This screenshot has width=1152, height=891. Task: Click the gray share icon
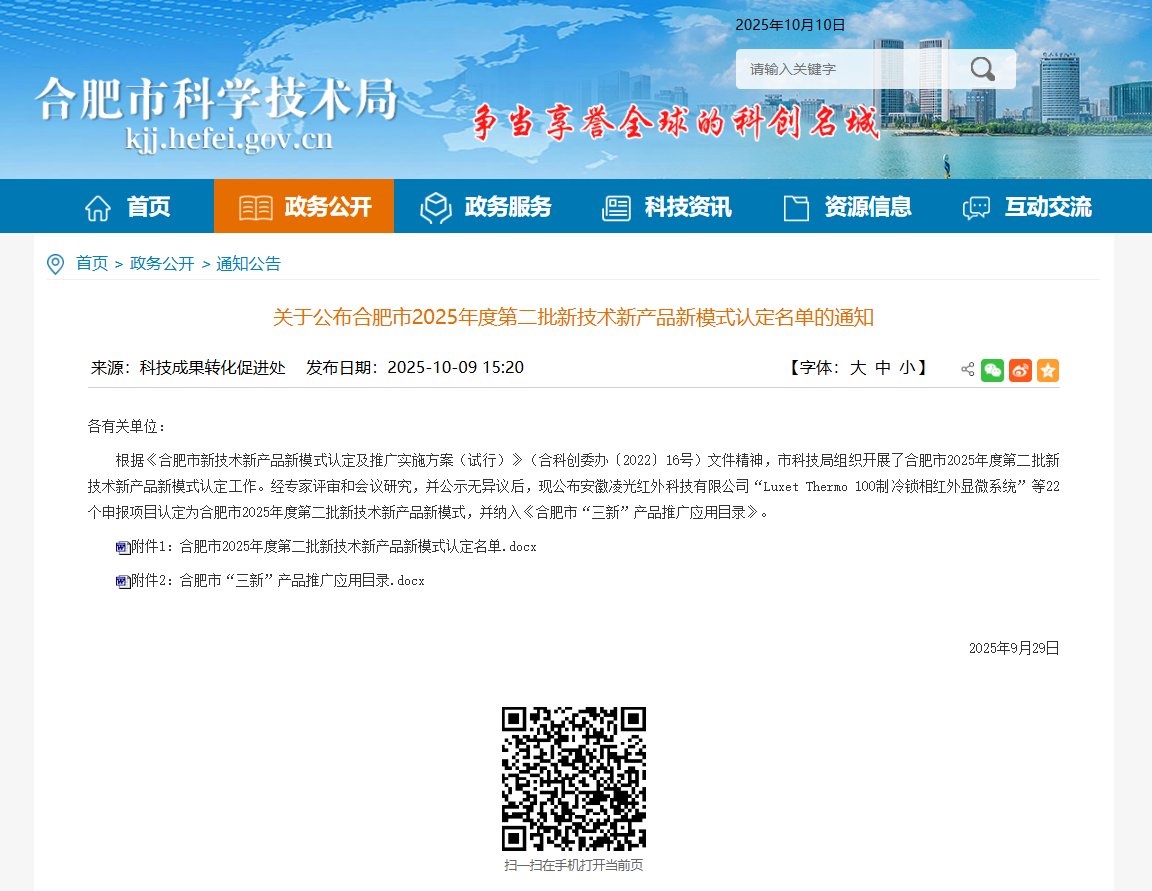point(967,370)
